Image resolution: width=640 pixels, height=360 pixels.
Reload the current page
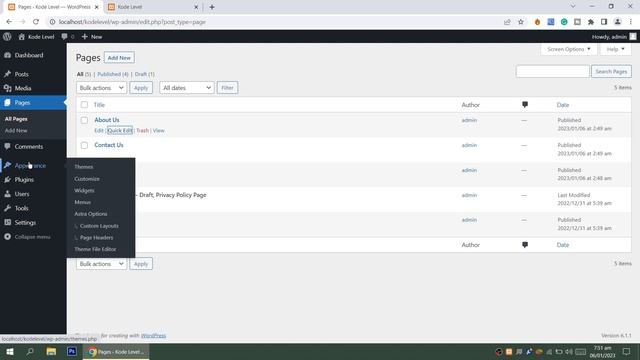tap(36, 22)
